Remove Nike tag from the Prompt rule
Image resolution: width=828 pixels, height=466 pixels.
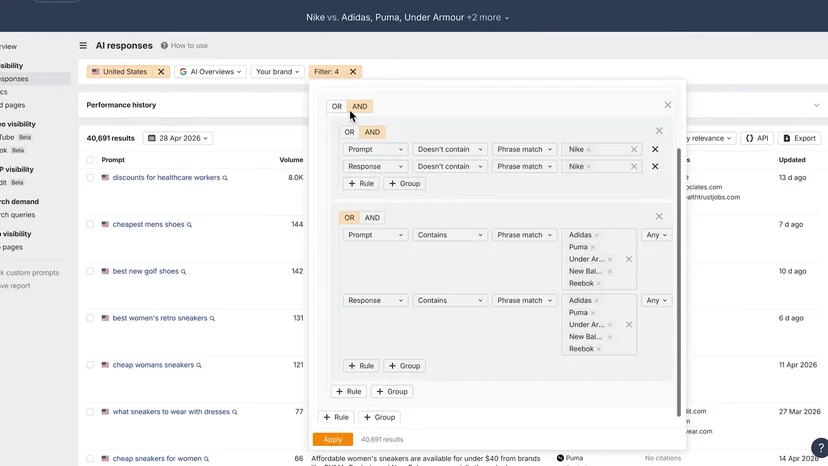coord(589,150)
